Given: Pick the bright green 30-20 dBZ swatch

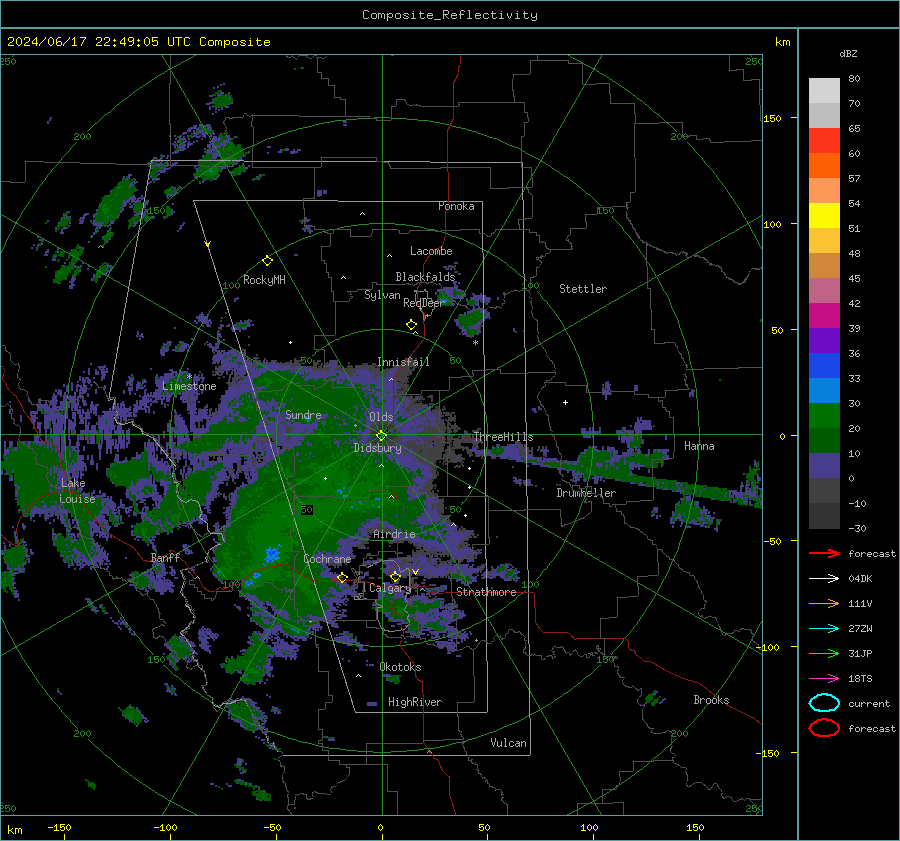Looking at the screenshot, I should click(x=824, y=416).
